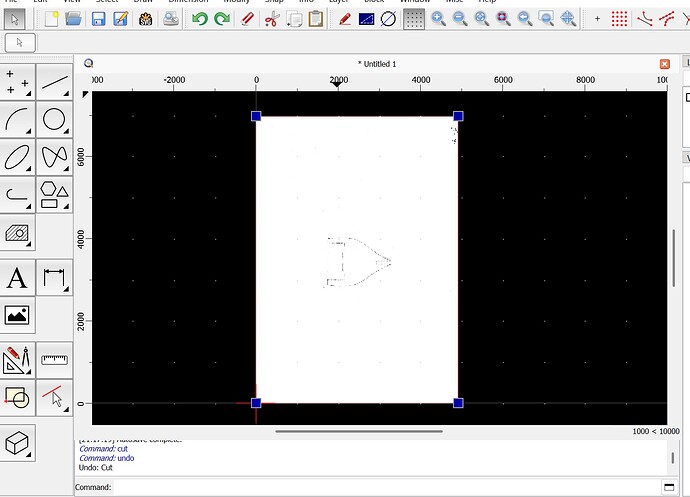
Task: Click the slashed circle toolbar icon
Action: pyautogui.click(x=388, y=19)
